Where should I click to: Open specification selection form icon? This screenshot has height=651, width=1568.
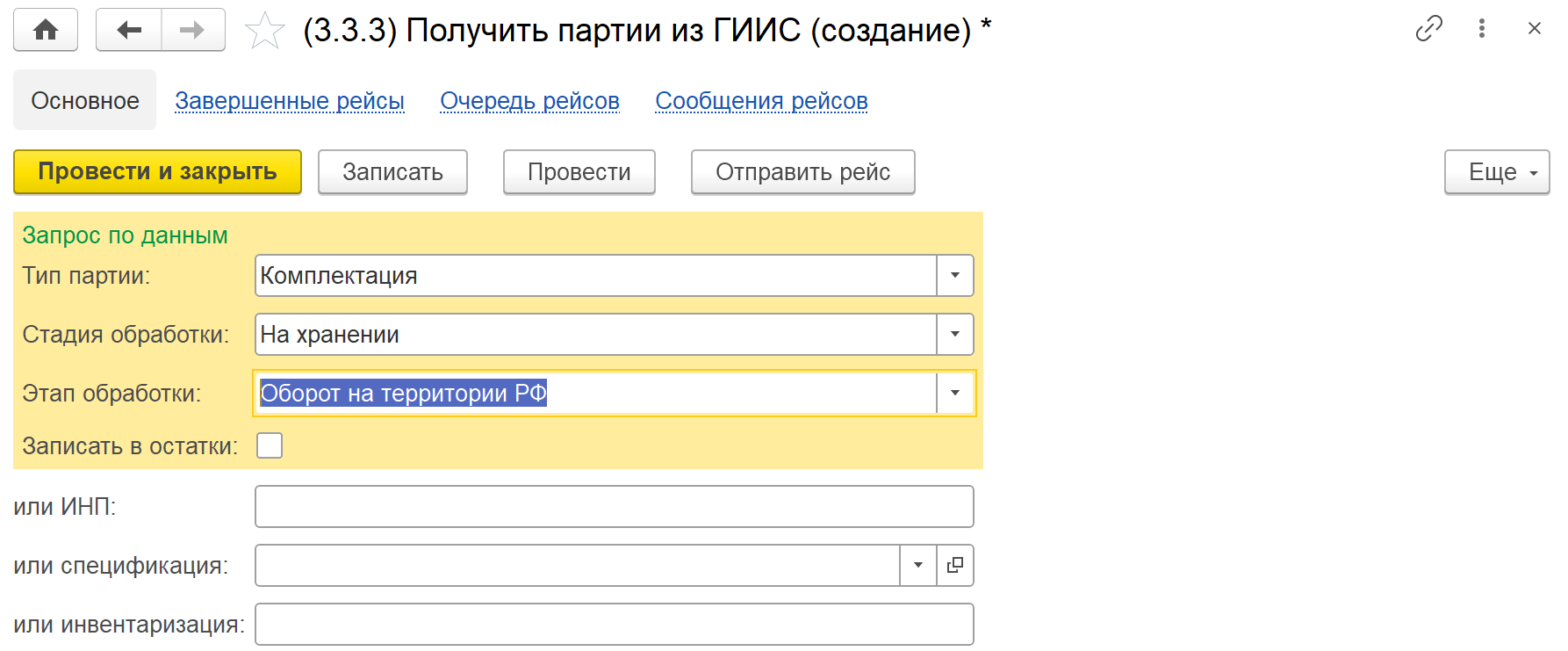[x=955, y=565]
